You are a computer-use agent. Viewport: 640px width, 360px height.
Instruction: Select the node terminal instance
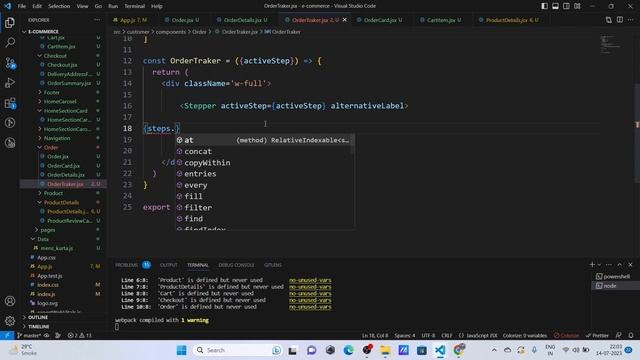pyautogui.click(x=616, y=286)
